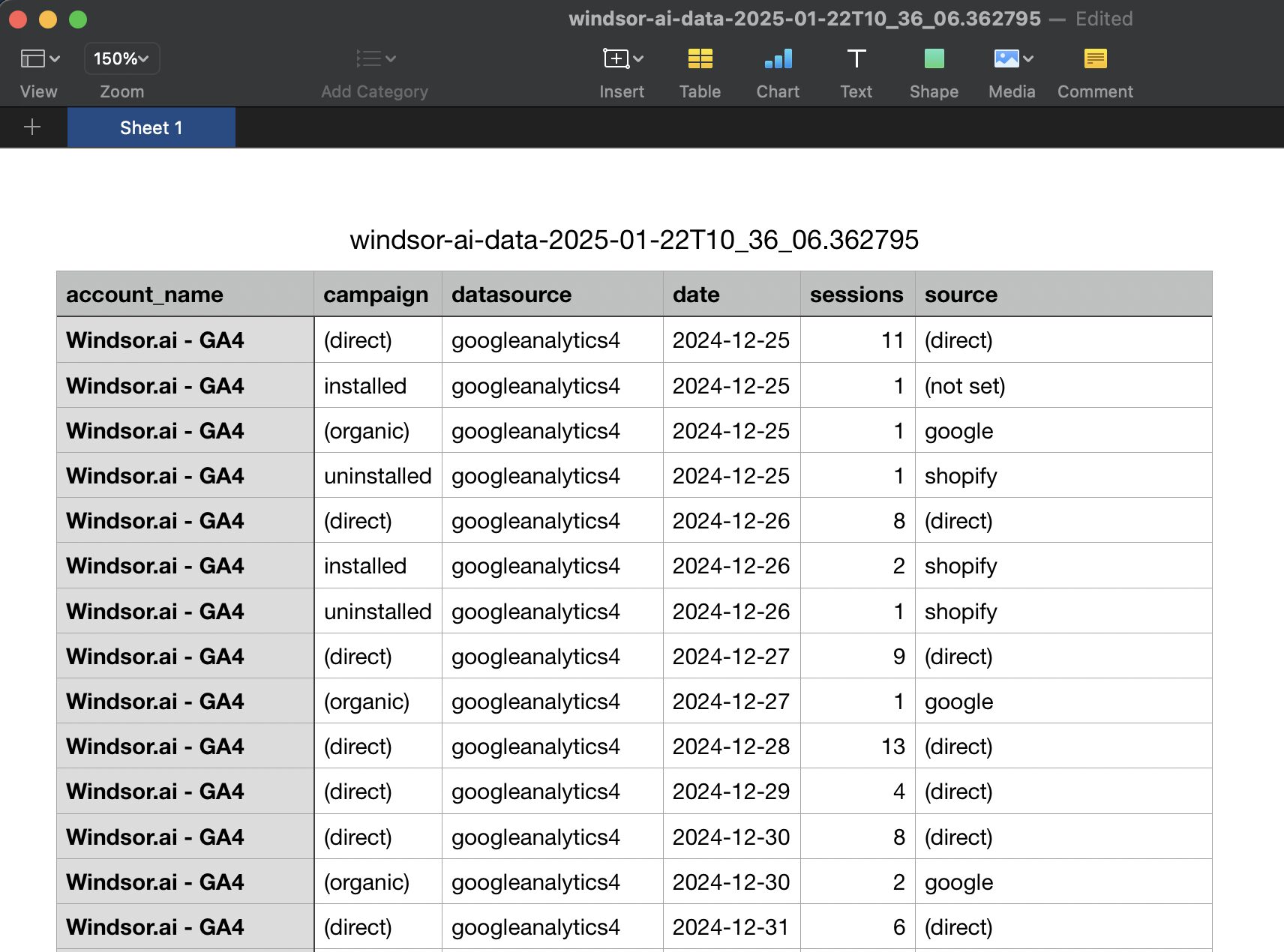This screenshot has height=952, width=1284.
Task: Select the datasource column header
Action: click(553, 295)
